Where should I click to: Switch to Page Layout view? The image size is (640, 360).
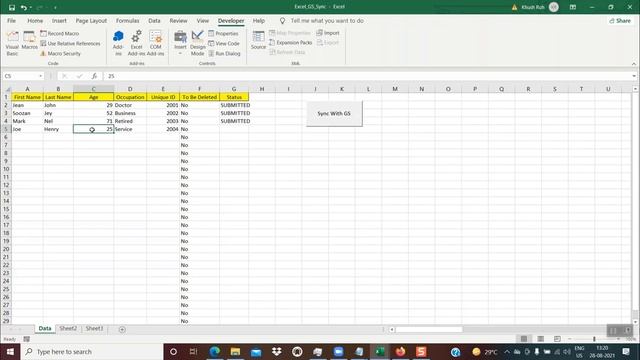coord(540,339)
